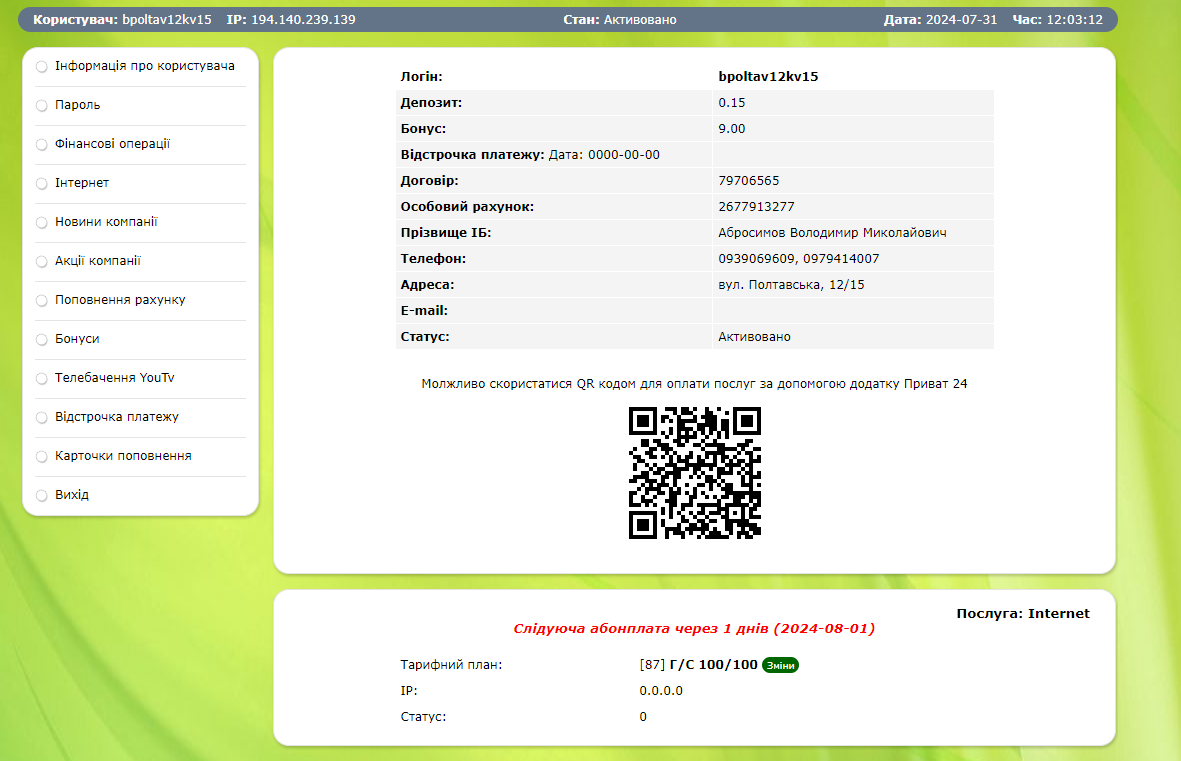Select the Інтернет radio button
The image size is (1181, 761).
pyautogui.click(x=41, y=184)
